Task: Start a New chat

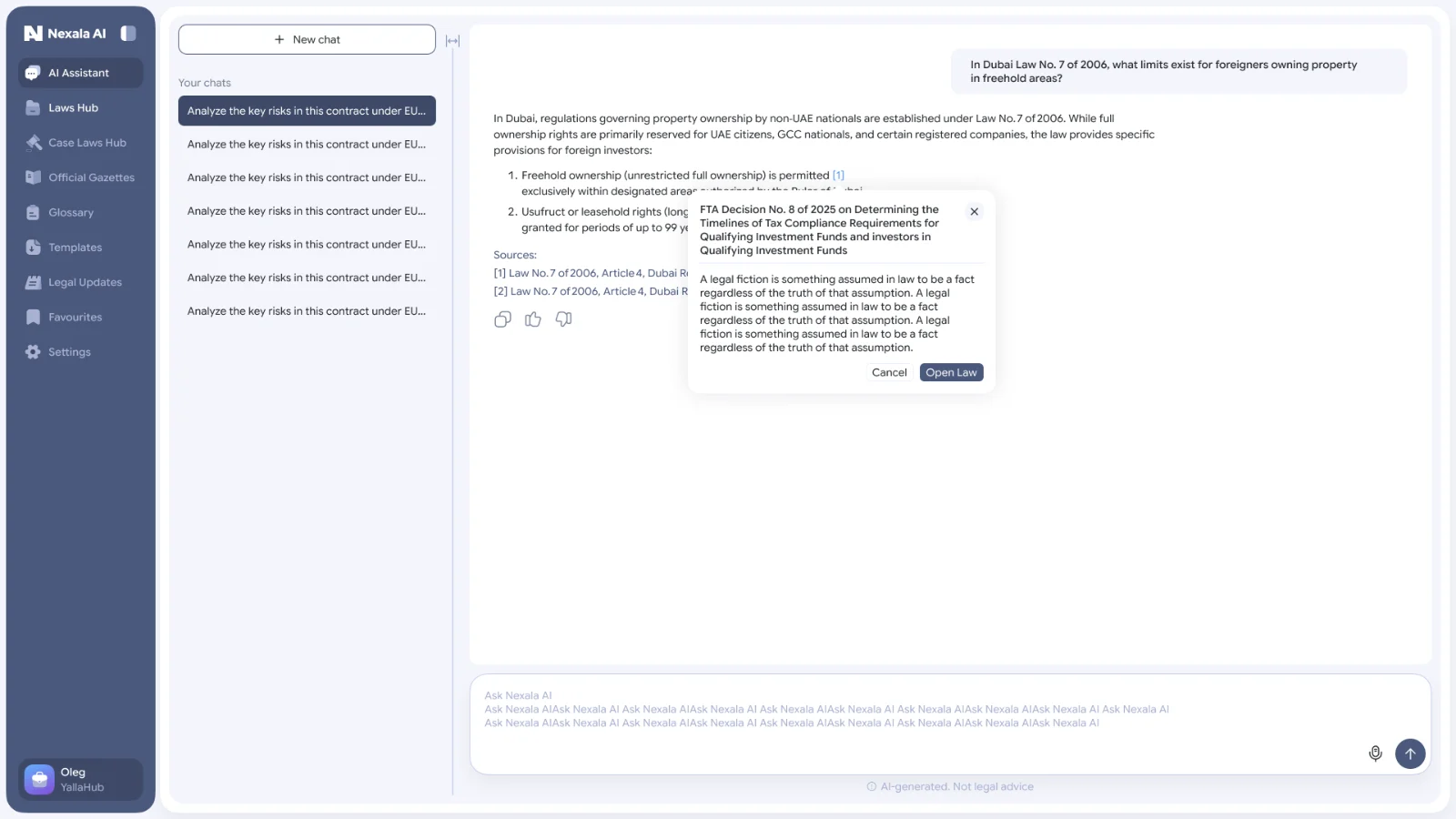Action: click(307, 39)
